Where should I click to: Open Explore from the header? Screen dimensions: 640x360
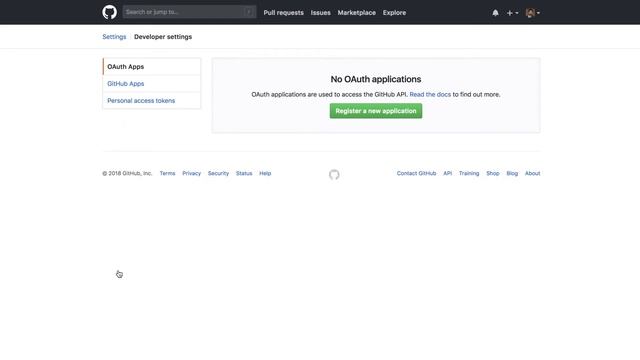(x=394, y=13)
